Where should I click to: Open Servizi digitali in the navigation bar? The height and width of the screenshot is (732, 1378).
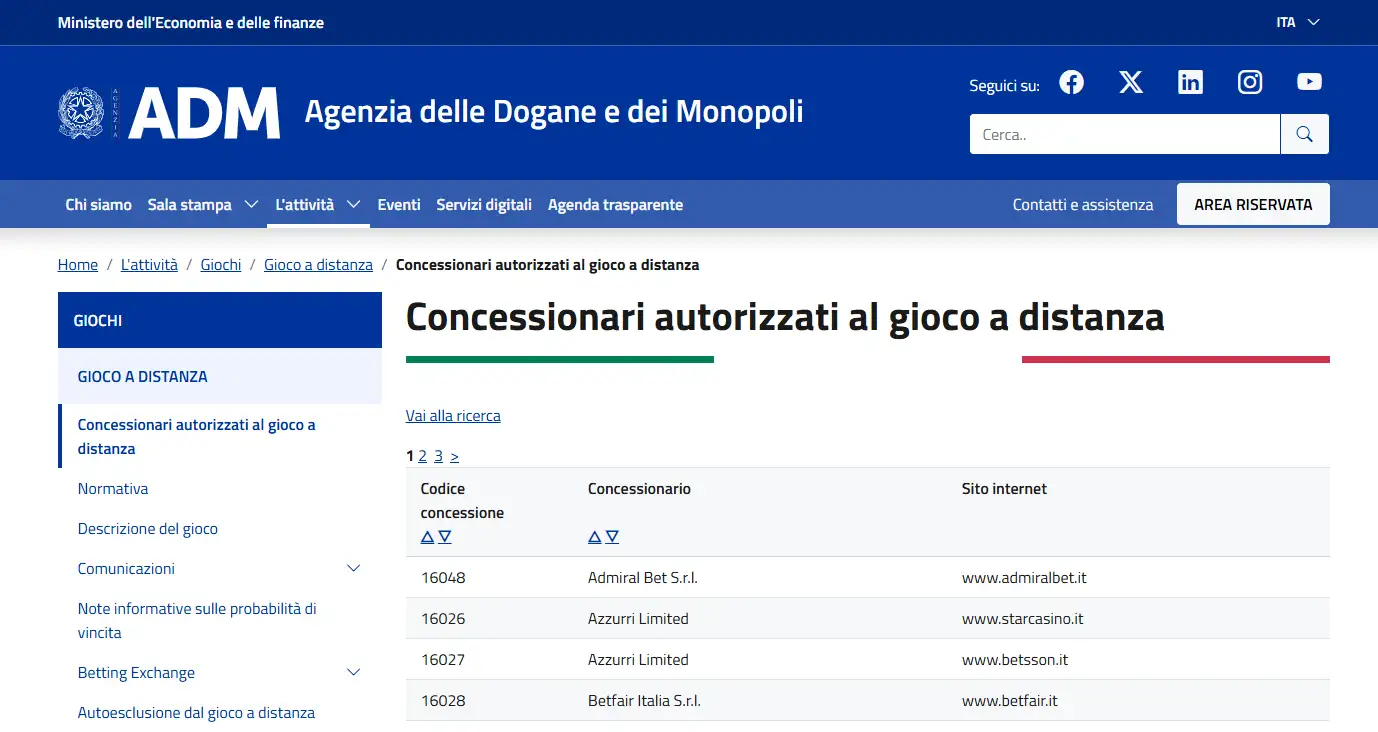484,205
